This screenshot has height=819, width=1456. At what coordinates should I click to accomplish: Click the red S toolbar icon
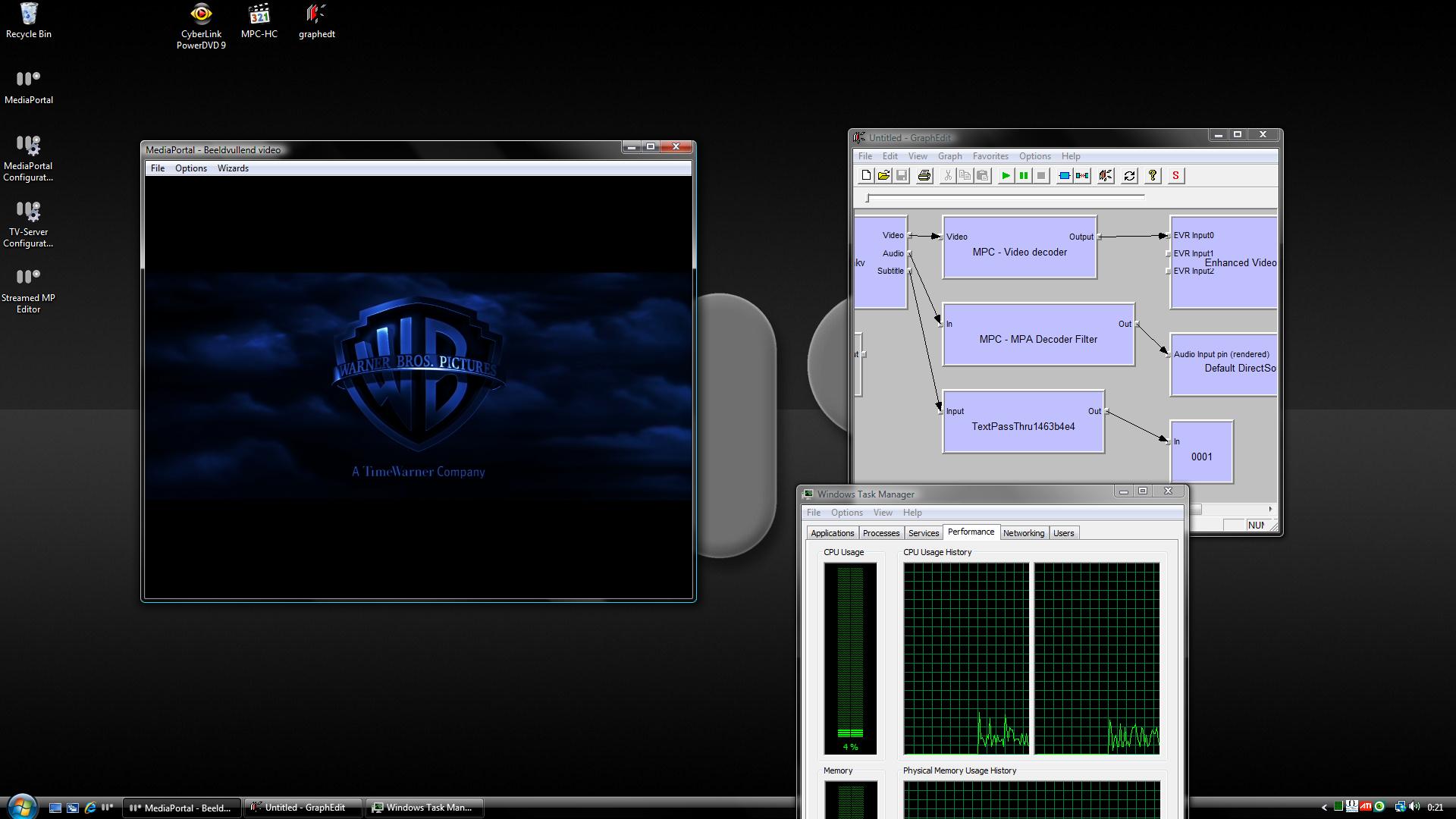(x=1175, y=176)
